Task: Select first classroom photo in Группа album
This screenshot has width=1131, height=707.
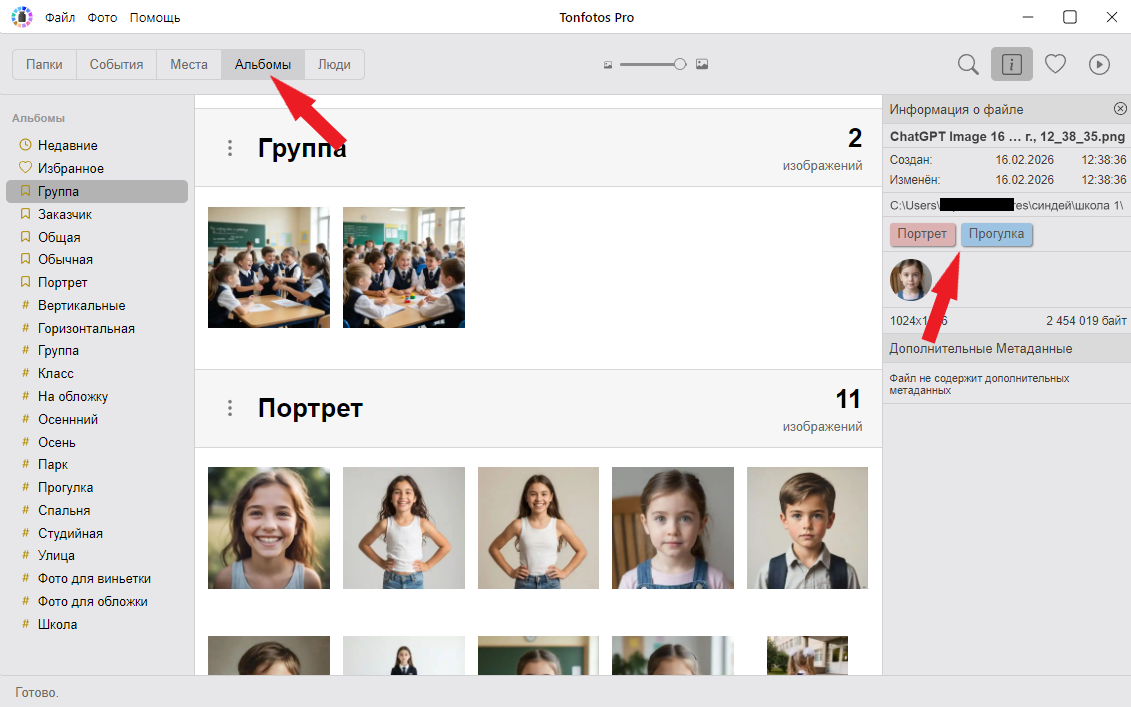Action: pyautogui.click(x=269, y=267)
